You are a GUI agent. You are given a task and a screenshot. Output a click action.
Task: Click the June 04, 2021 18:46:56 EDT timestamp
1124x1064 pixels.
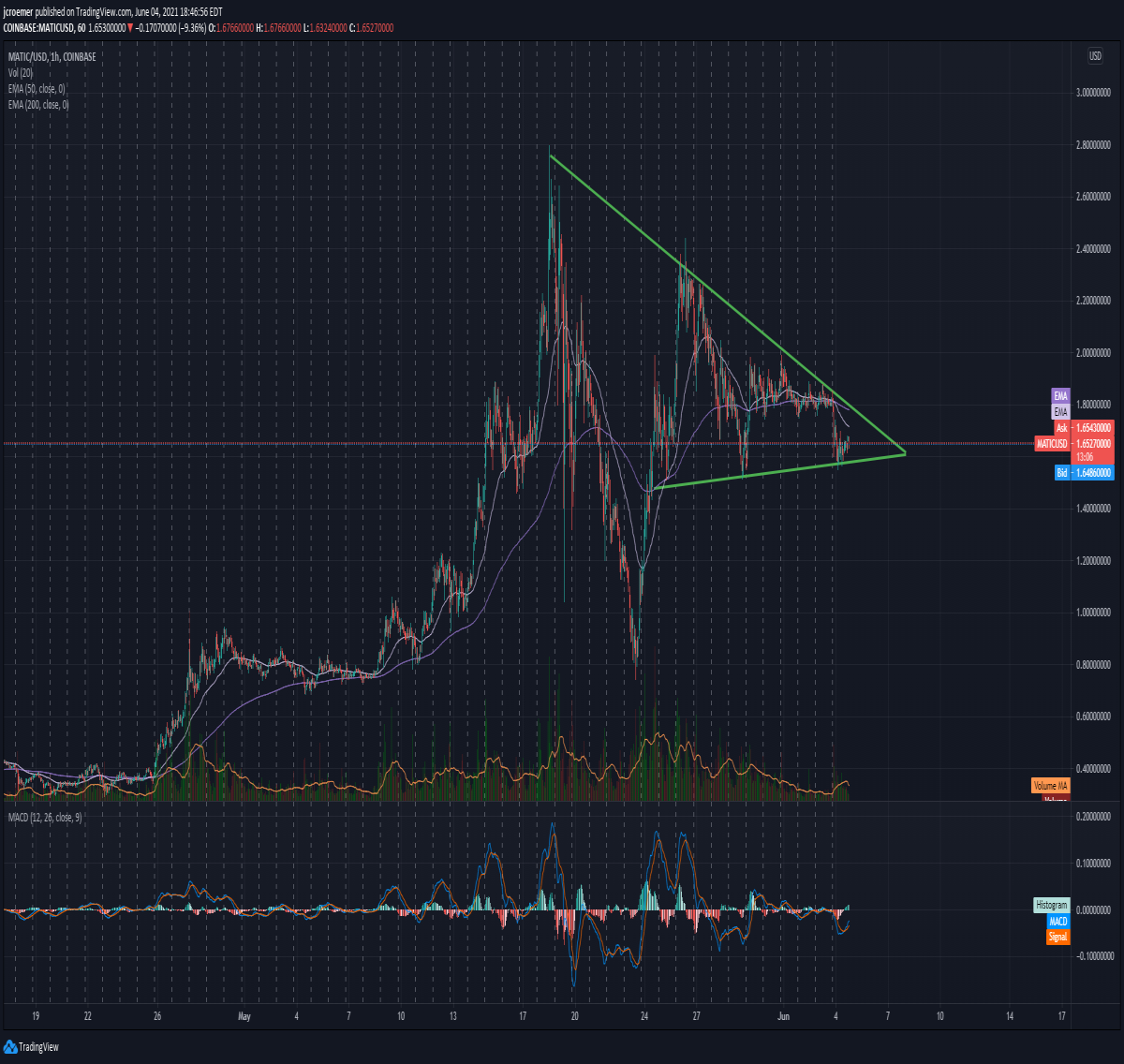coord(178,12)
